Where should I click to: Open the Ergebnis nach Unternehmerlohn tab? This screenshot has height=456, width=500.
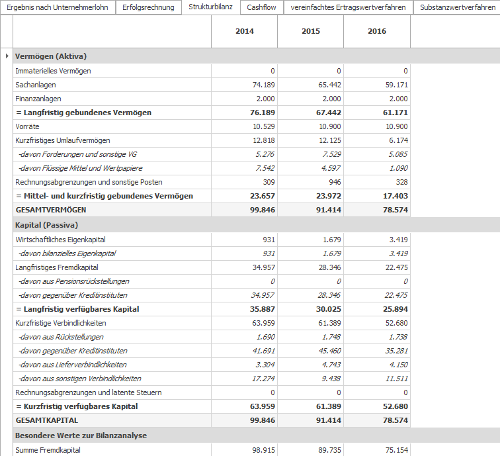57,7
